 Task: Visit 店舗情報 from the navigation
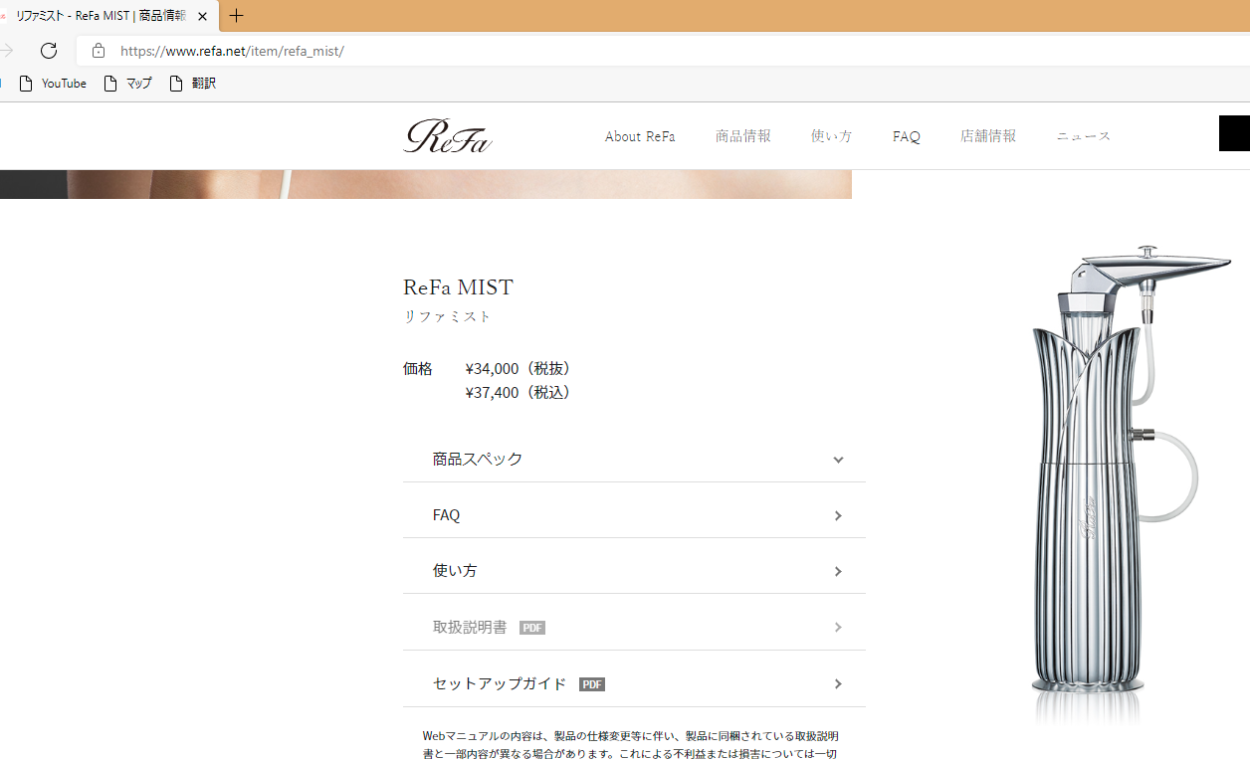(988, 136)
